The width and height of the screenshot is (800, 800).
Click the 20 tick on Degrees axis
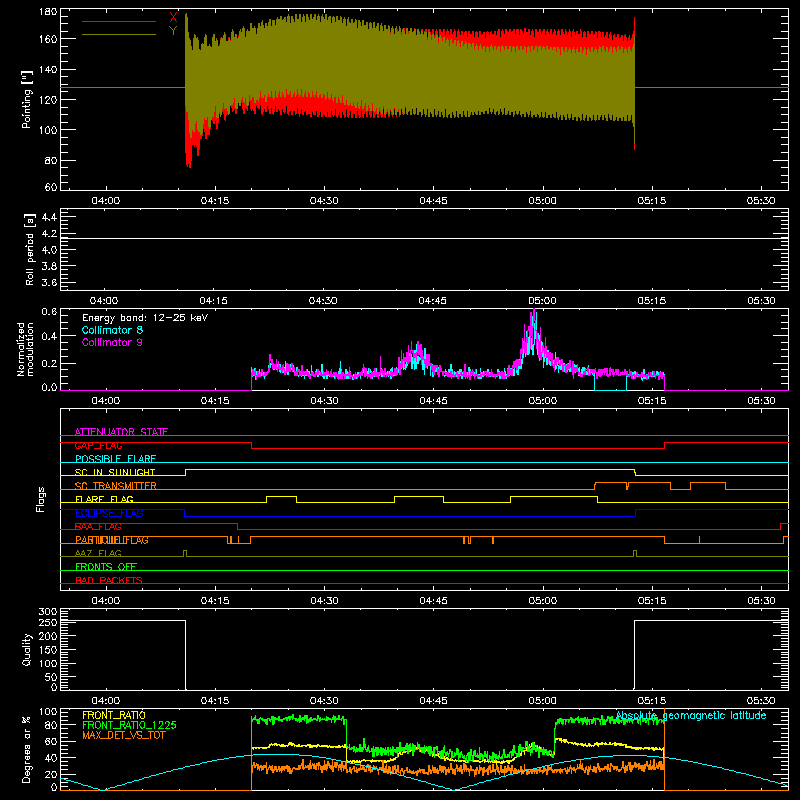[51, 774]
